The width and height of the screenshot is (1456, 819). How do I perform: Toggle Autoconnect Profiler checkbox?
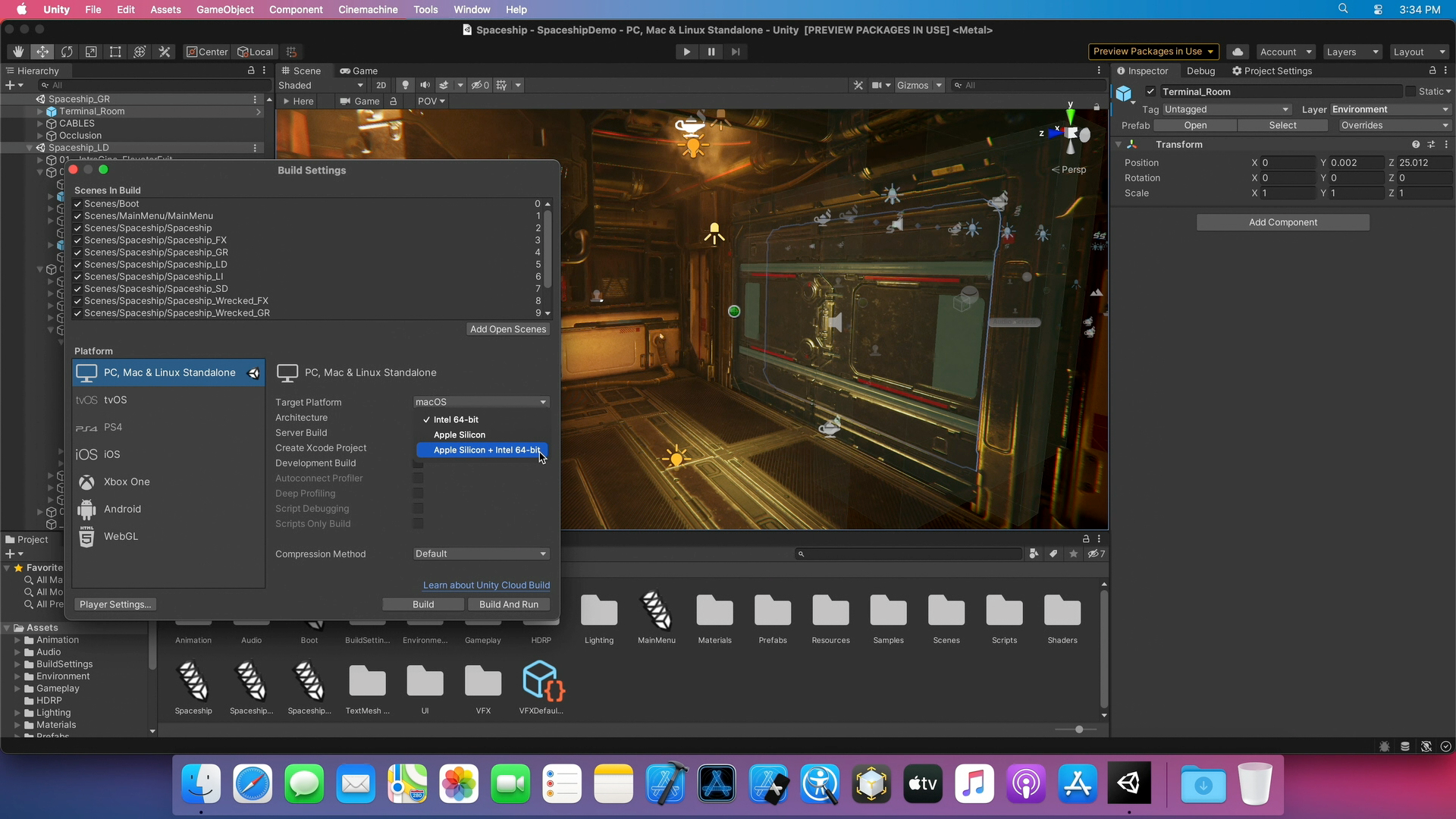coord(418,479)
